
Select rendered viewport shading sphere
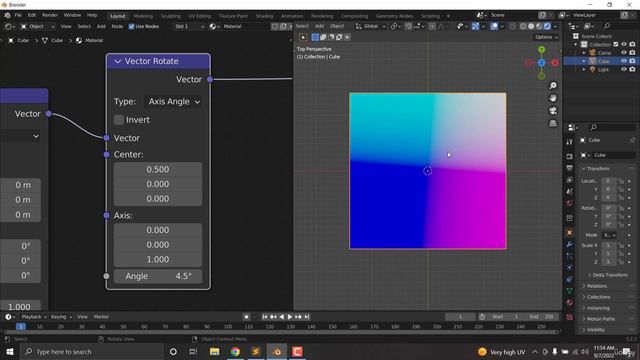547,26
